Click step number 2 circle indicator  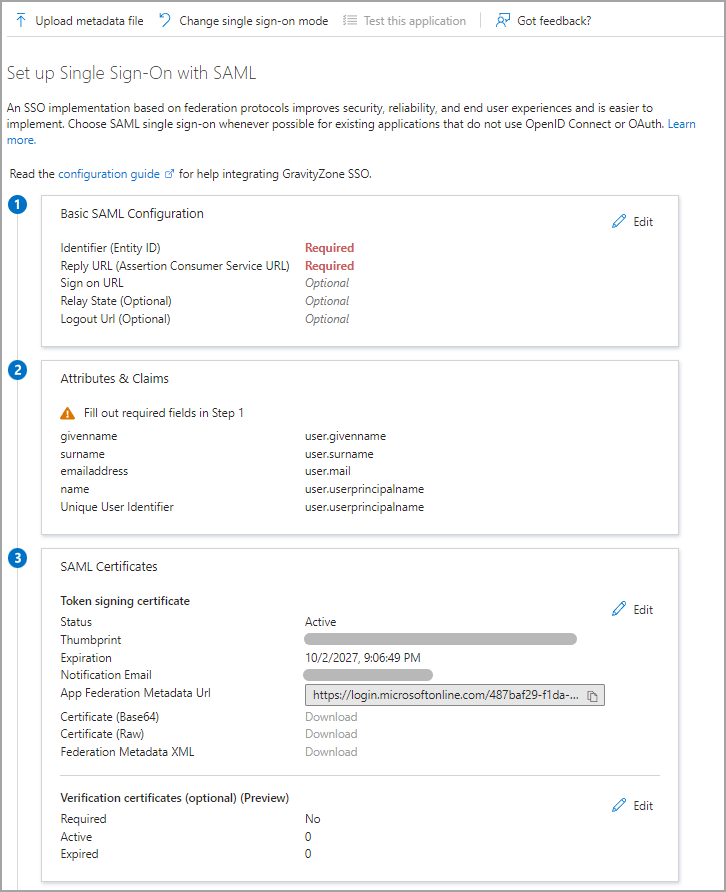point(17,370)
